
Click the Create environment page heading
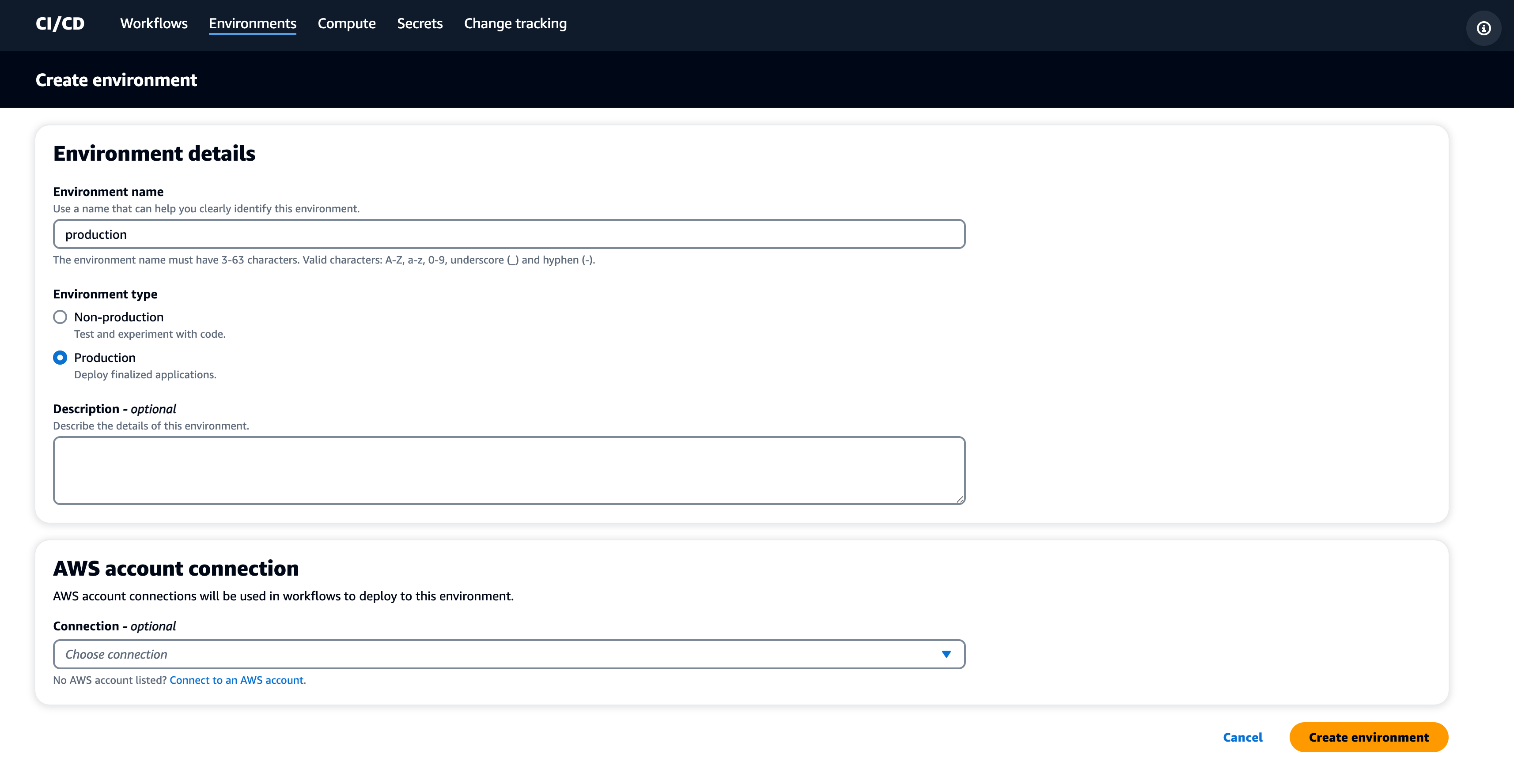point(116,80)
